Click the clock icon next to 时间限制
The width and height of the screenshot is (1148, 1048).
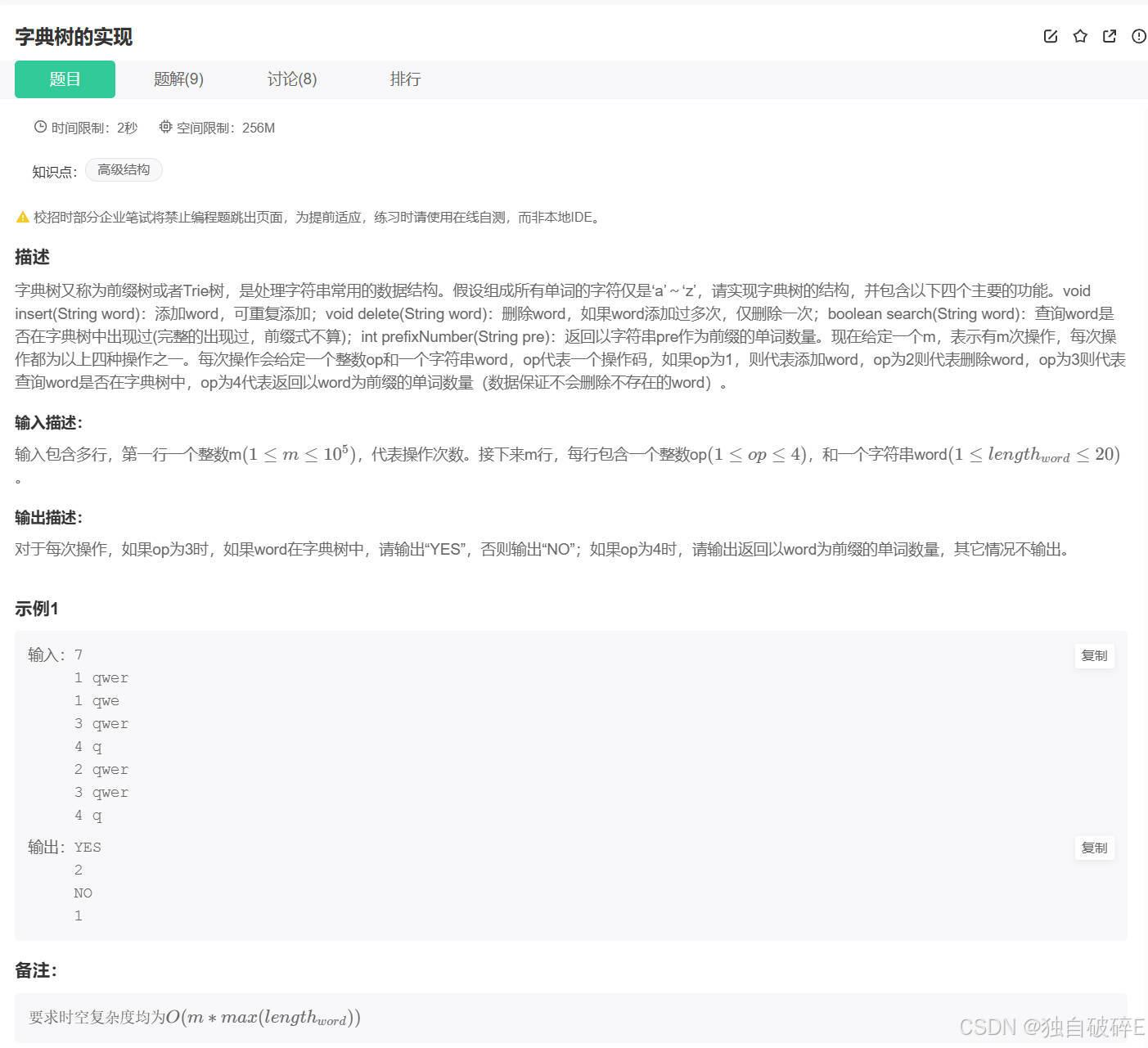coord(40,127)
